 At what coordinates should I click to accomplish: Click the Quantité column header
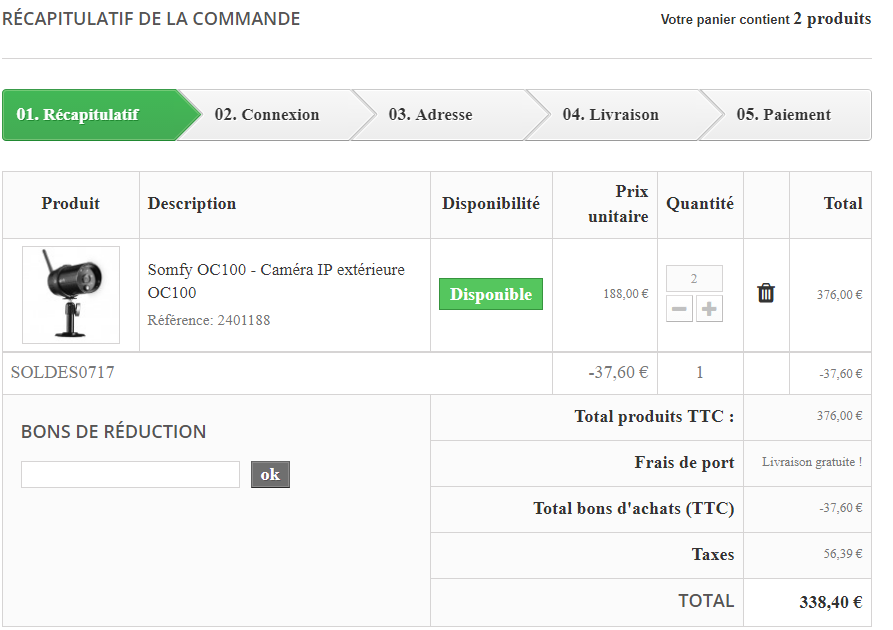coord(700,204)
